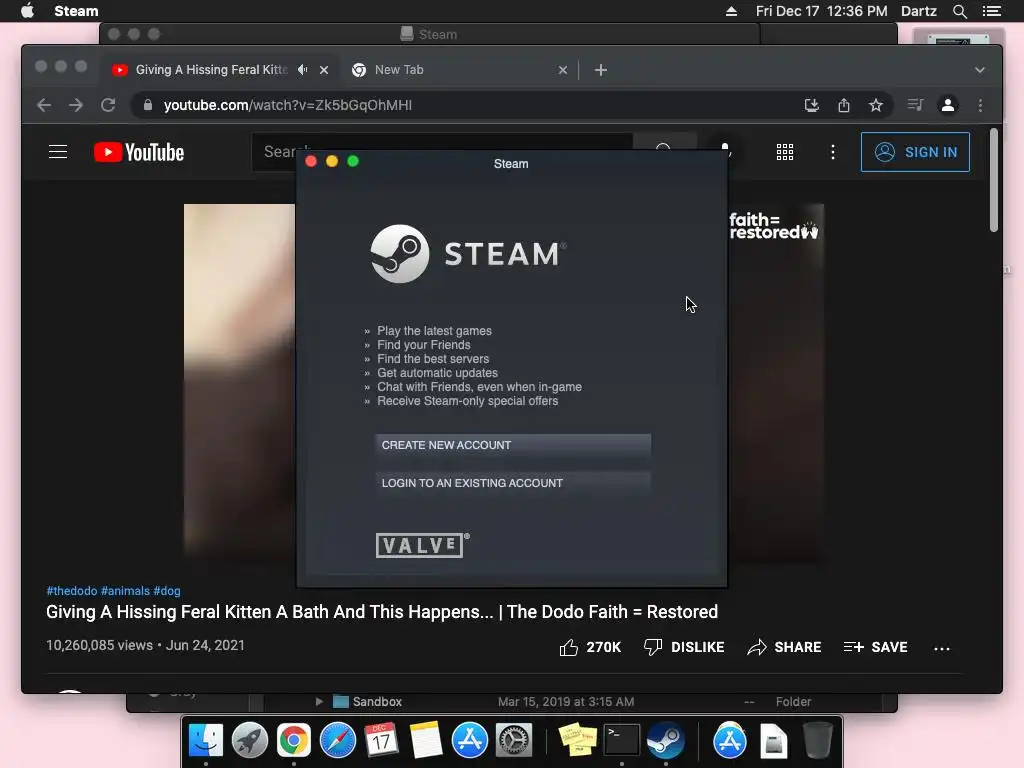
Task: Click the Share button under the video
Action: pyautogui.click(x=784, y=647)
